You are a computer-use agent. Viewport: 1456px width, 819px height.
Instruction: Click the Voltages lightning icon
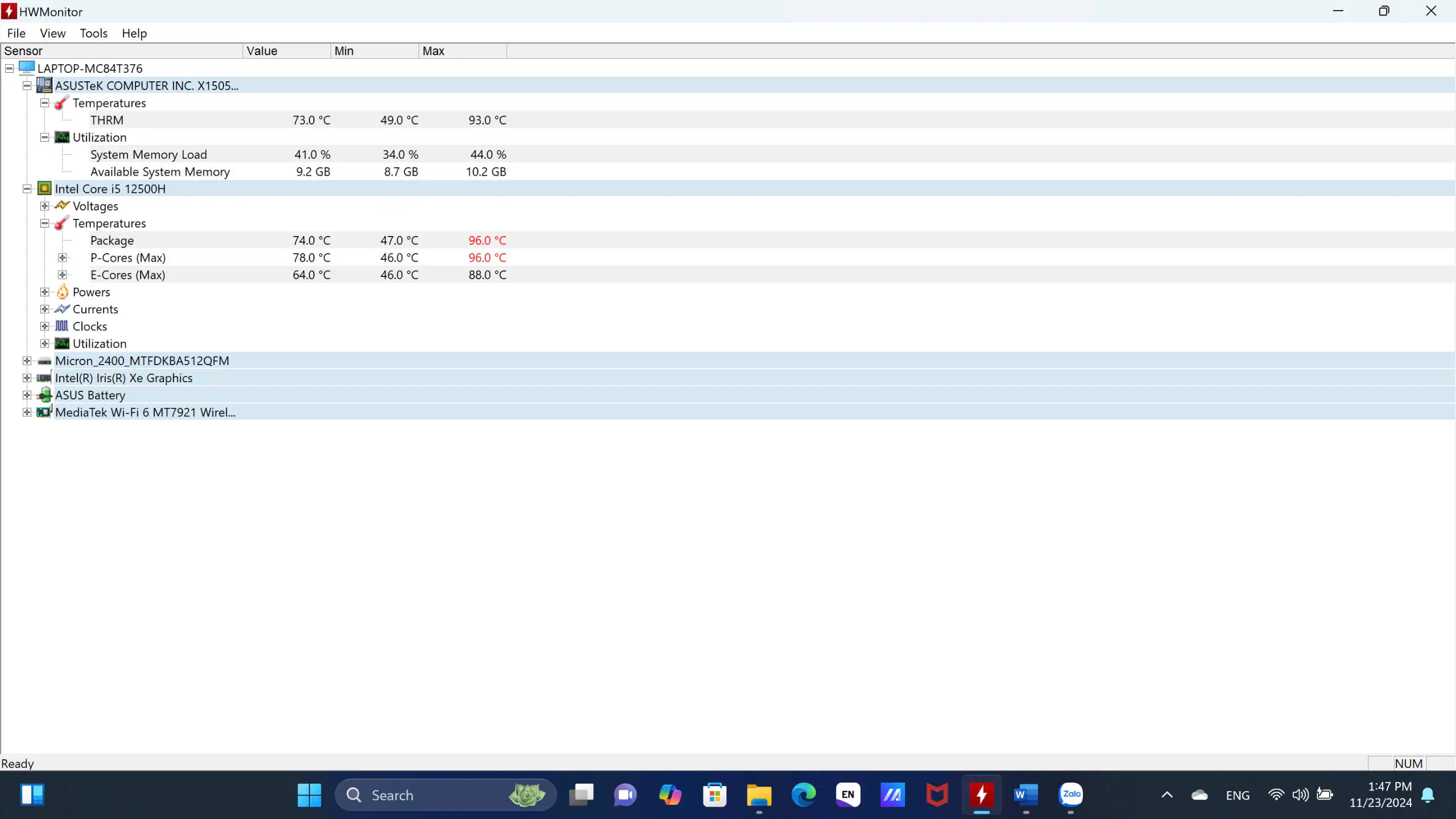(62, 205)
